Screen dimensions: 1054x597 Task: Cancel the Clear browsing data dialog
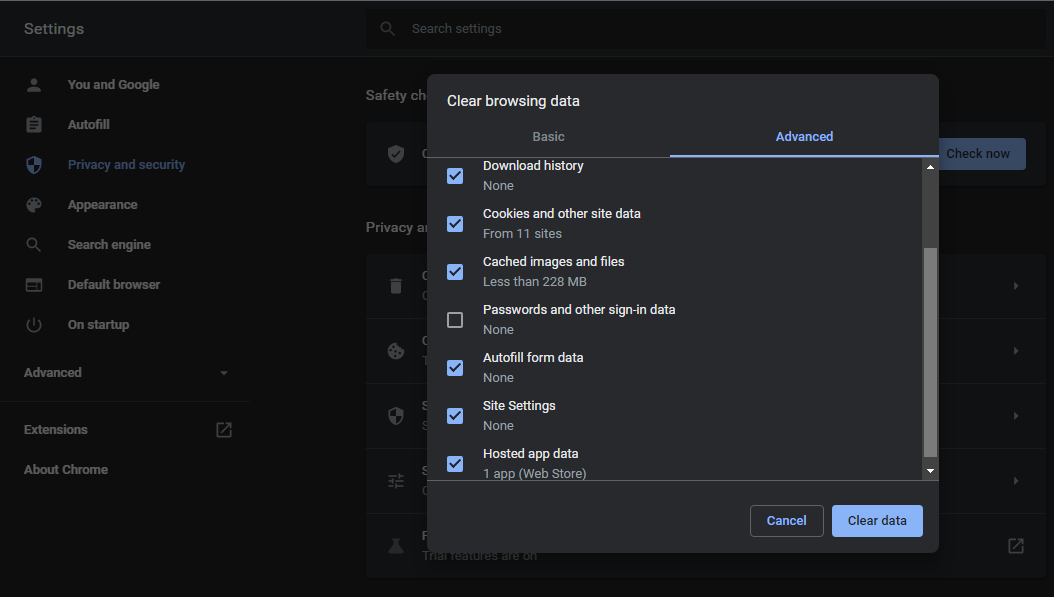coord(786,521)
